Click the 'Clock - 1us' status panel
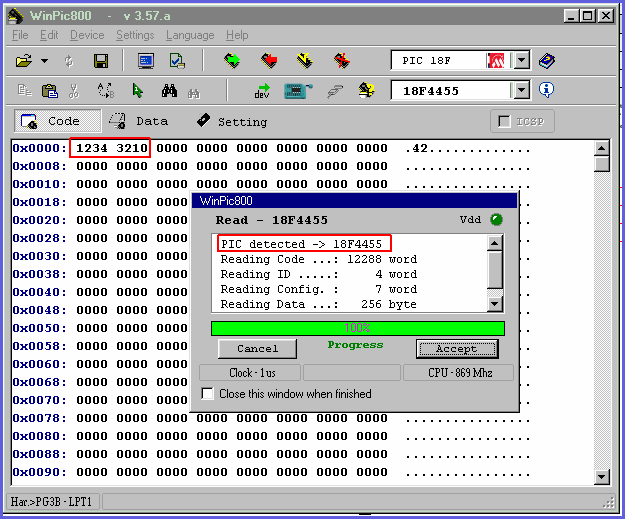 [250, 373]
